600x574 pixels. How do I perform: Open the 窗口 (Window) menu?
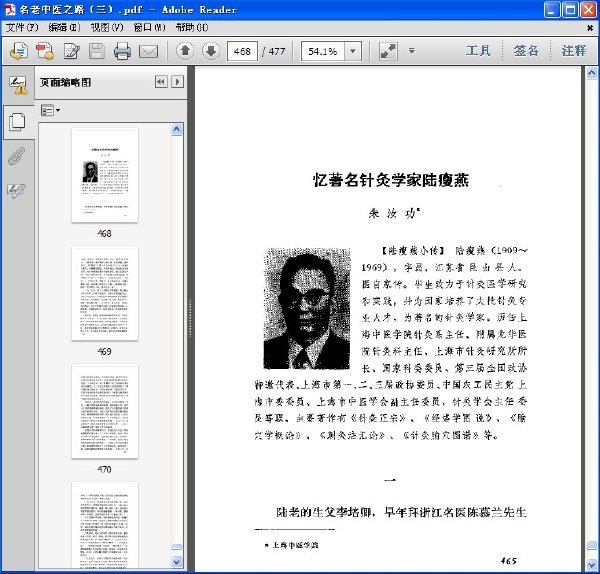click(x=149, y=27)
